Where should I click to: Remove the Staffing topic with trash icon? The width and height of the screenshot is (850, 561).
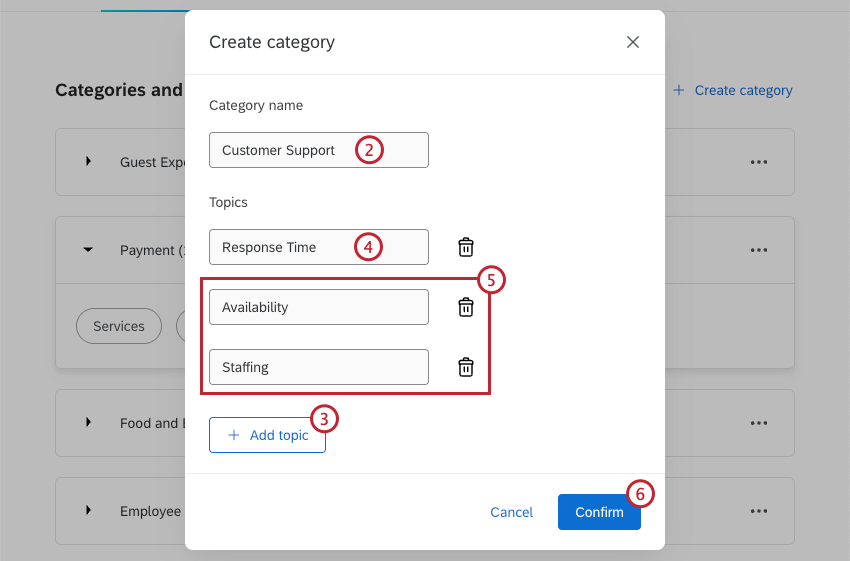click(466, 367)
